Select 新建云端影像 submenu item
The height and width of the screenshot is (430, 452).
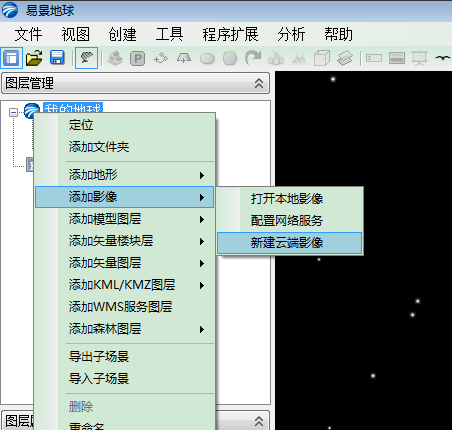[x=289, y=243]
